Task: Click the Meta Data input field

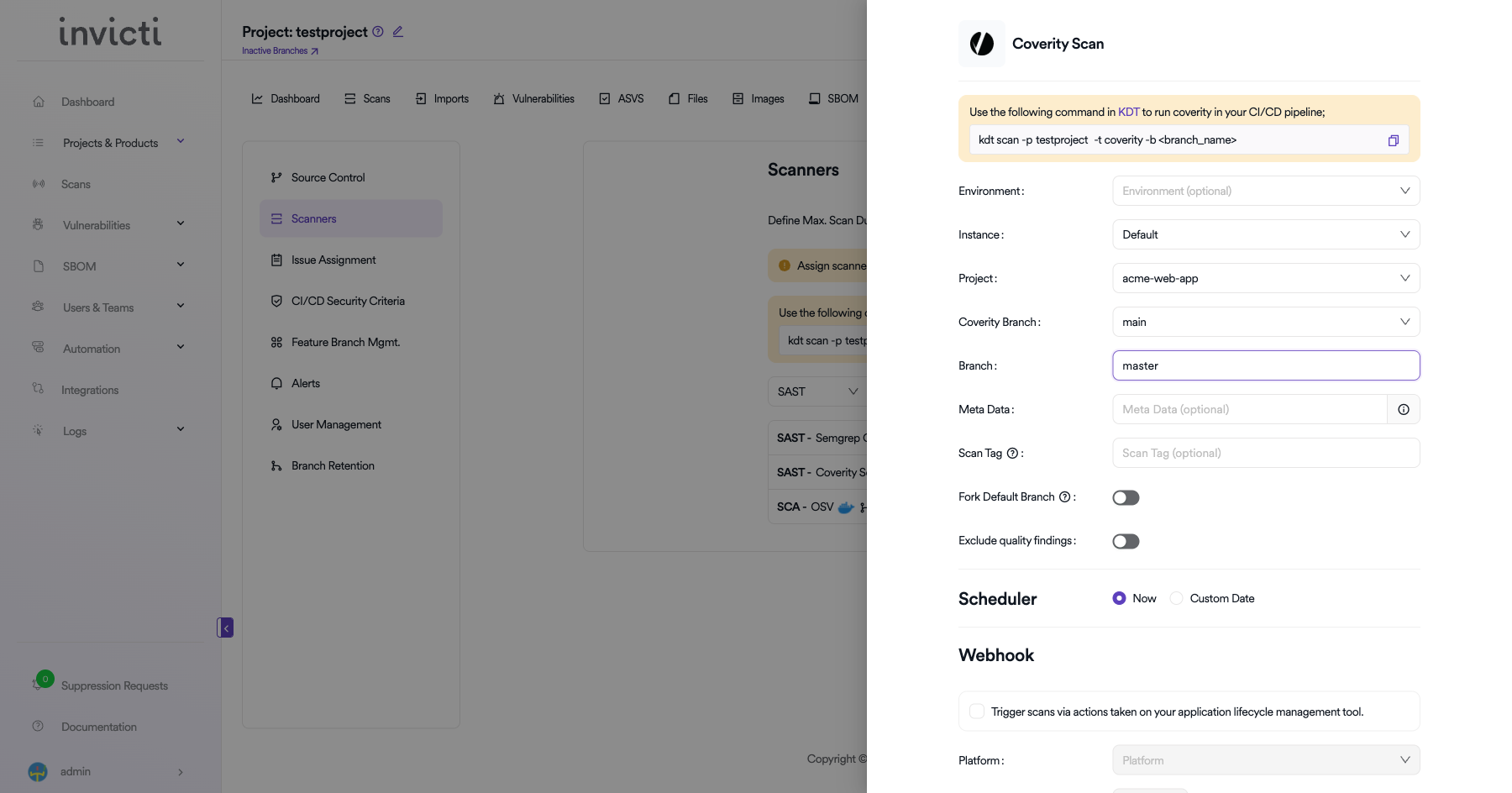Action: click(1250, 409)
